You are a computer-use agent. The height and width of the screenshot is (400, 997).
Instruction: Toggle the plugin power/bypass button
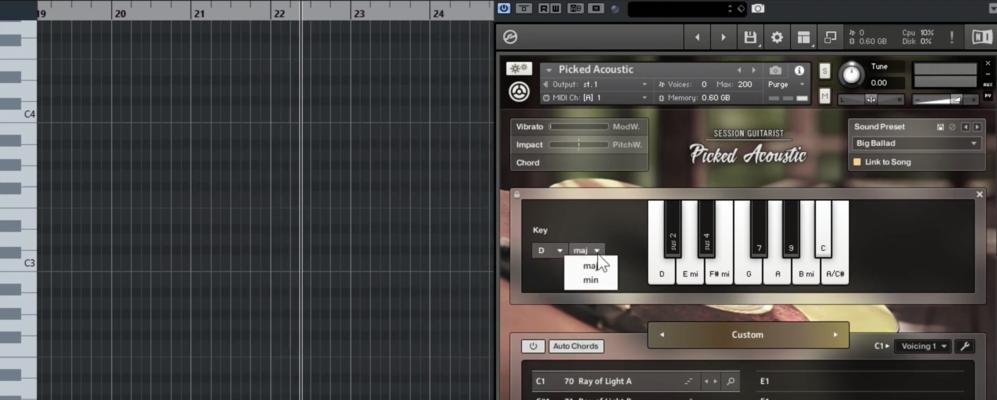[504, 8]
